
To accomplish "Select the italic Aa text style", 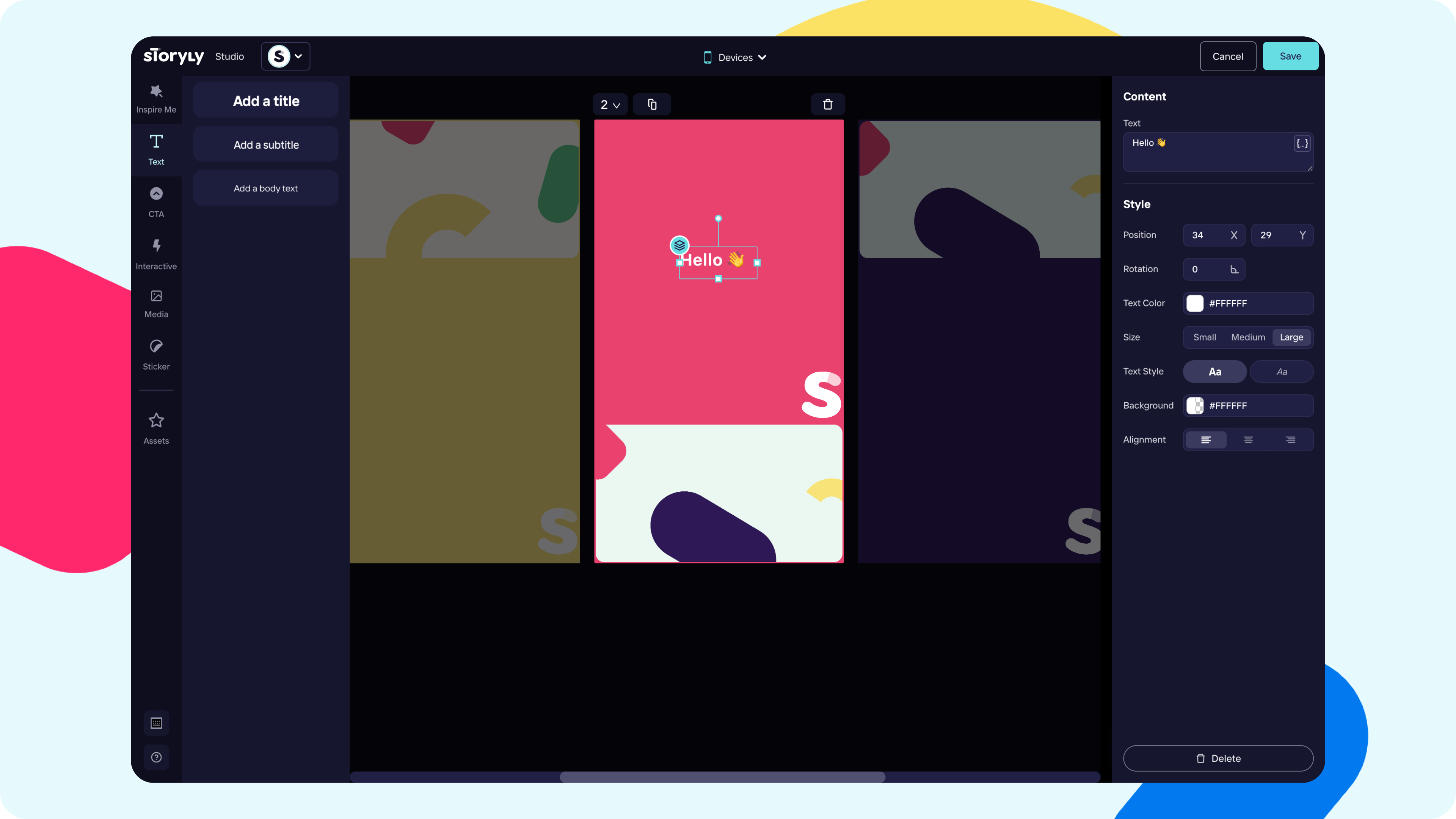I will [1281, 372].
